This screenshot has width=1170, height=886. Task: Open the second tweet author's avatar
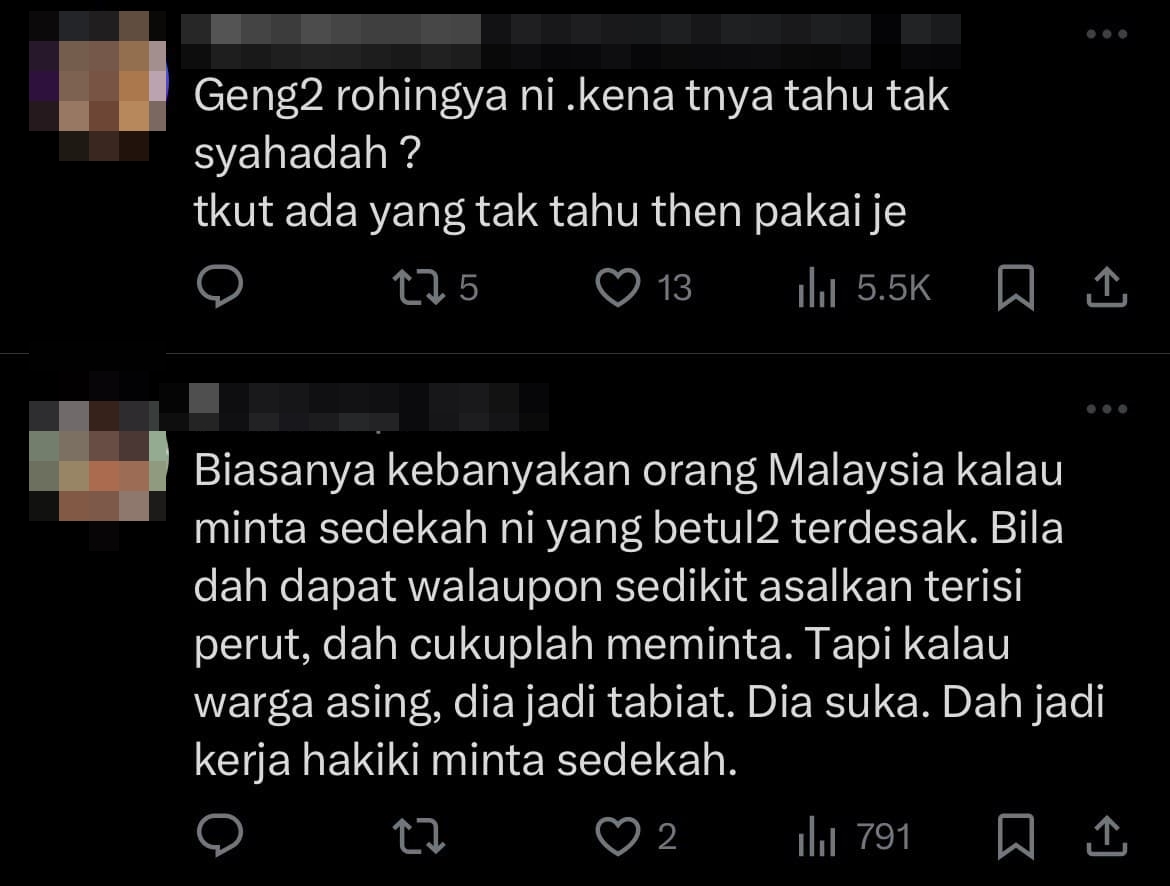click(x=98, y=463)
